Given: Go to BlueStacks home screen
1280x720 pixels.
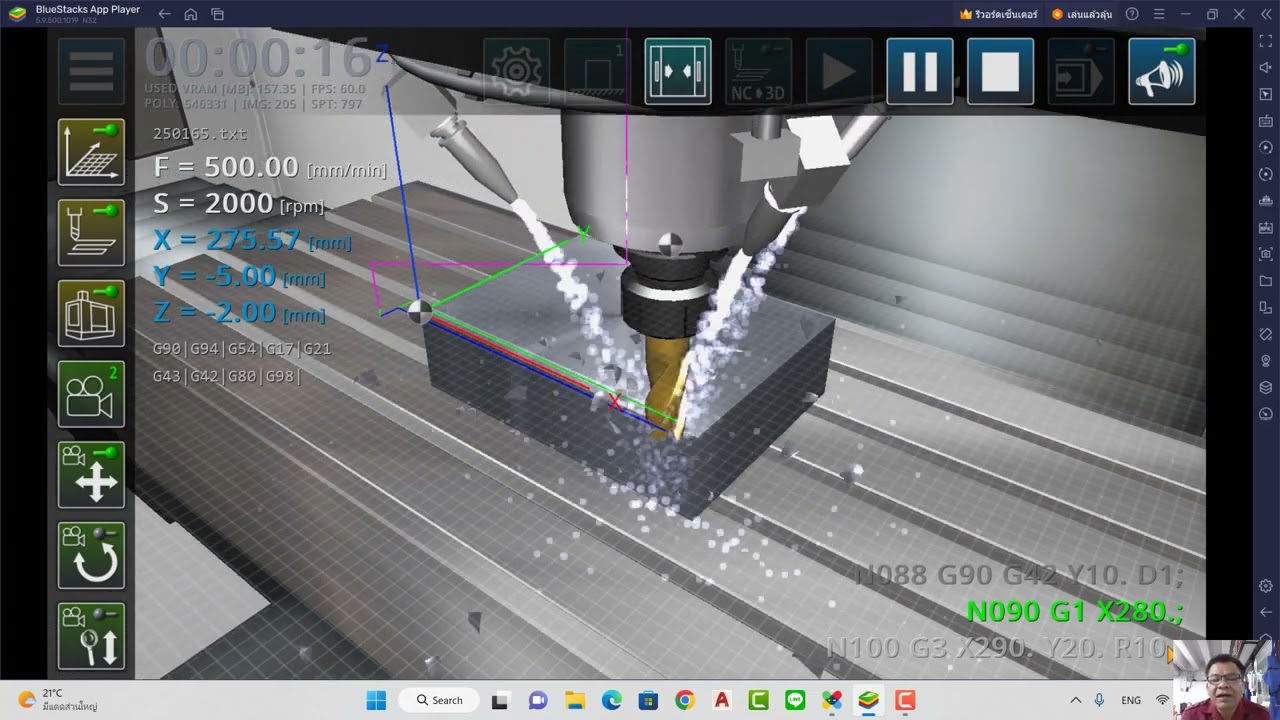Looking at the screenshot, I should click(191, 14).
